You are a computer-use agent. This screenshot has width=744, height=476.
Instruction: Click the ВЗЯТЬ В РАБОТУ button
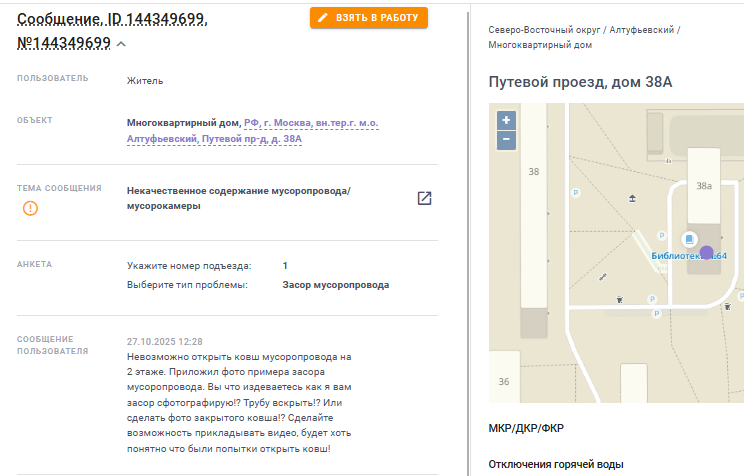pyautogui.click(x=369, y=18)
